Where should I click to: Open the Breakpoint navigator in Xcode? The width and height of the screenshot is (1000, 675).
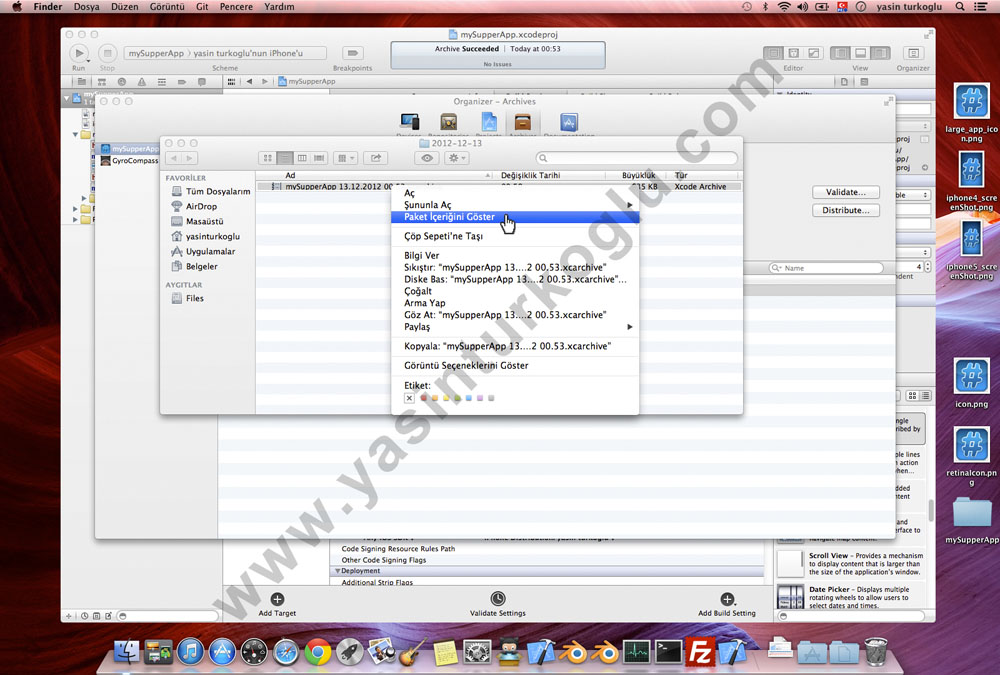tap(182, 82)
